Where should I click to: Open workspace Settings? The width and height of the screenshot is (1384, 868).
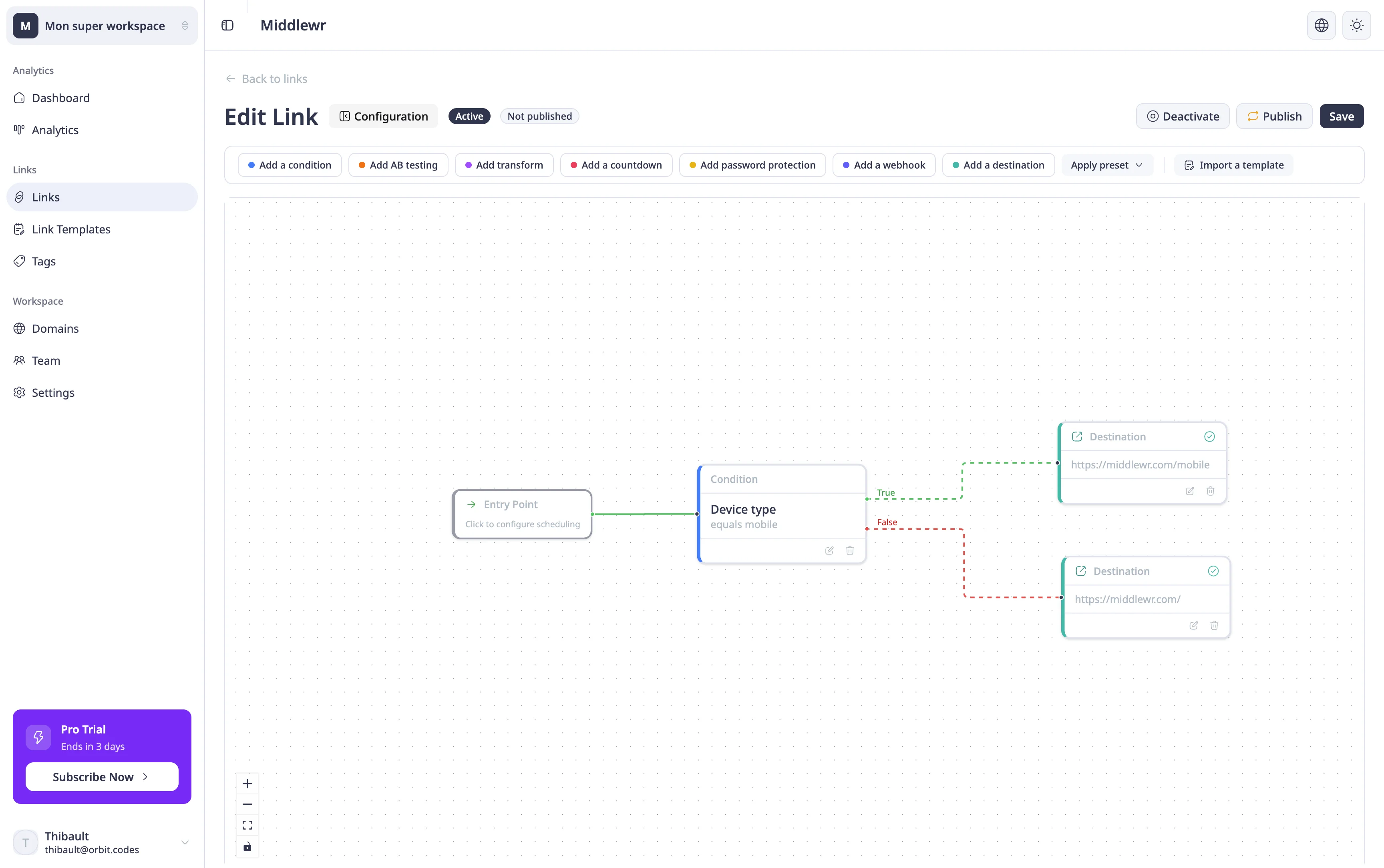click(102, 393)
